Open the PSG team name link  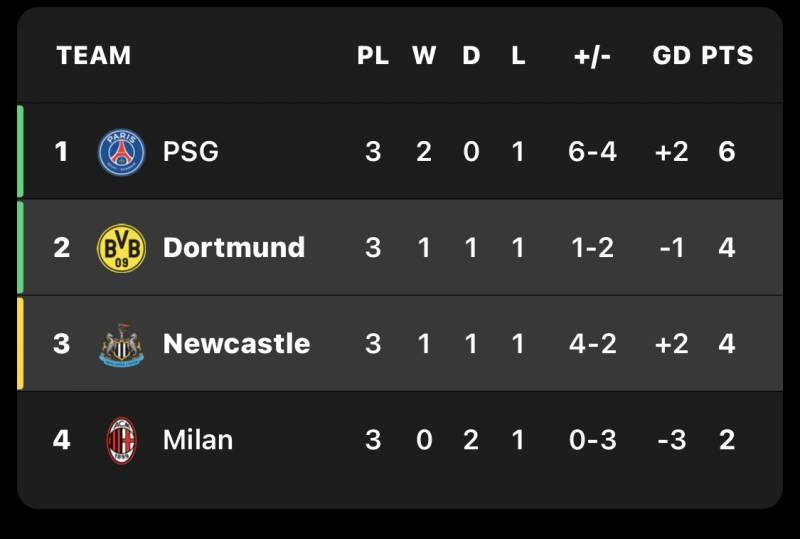point(190,152)
